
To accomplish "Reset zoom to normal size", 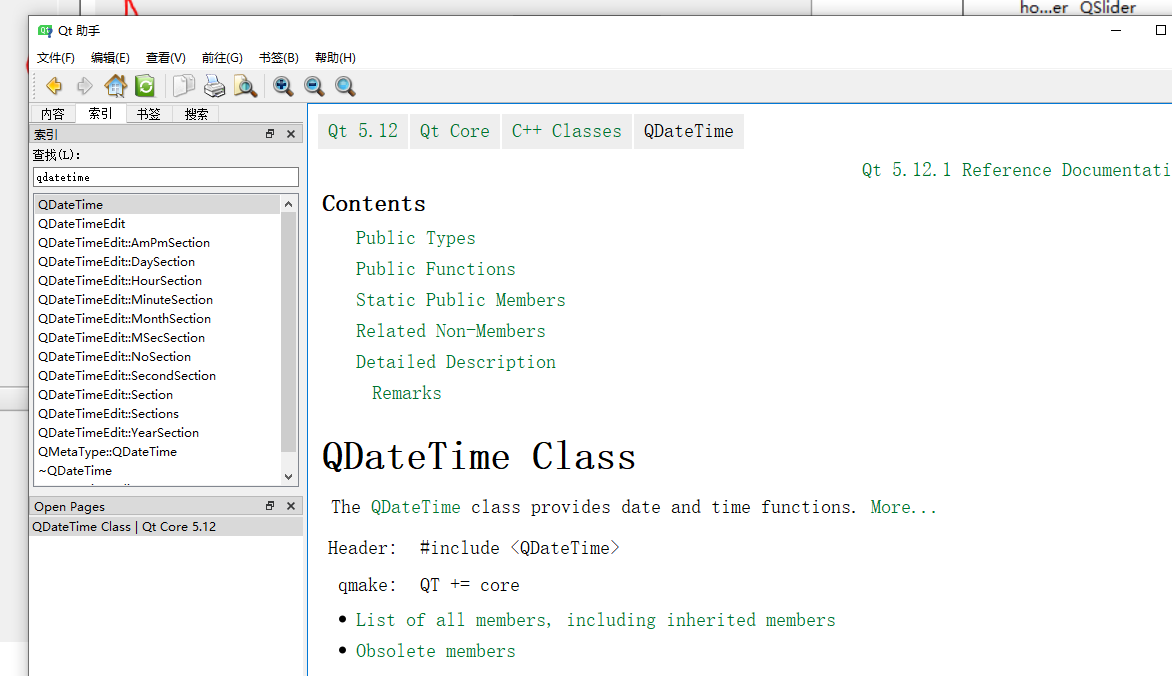I will point(345,86).
